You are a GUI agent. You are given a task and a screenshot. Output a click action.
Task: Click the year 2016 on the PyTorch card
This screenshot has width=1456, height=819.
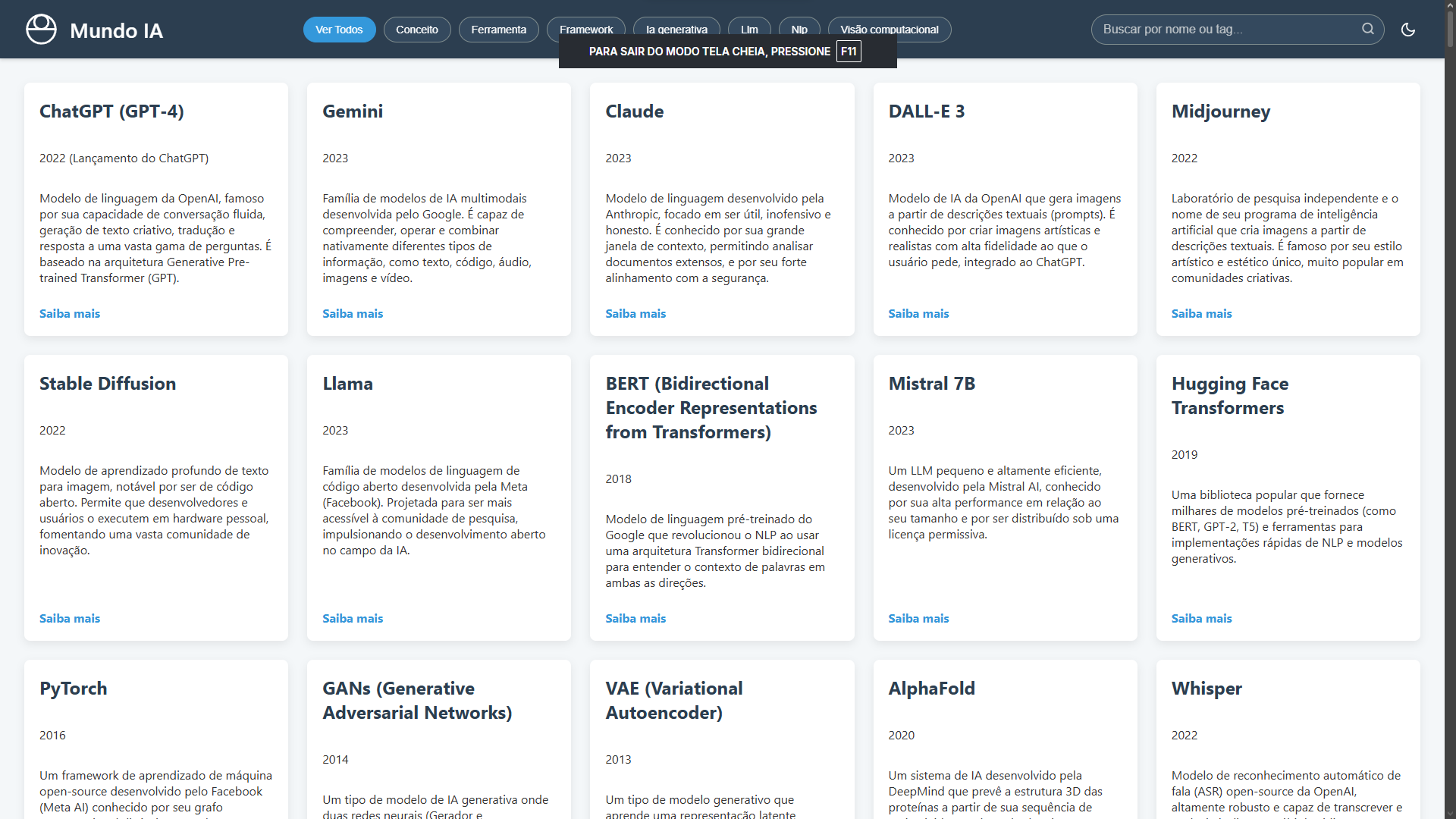(52, 736)
